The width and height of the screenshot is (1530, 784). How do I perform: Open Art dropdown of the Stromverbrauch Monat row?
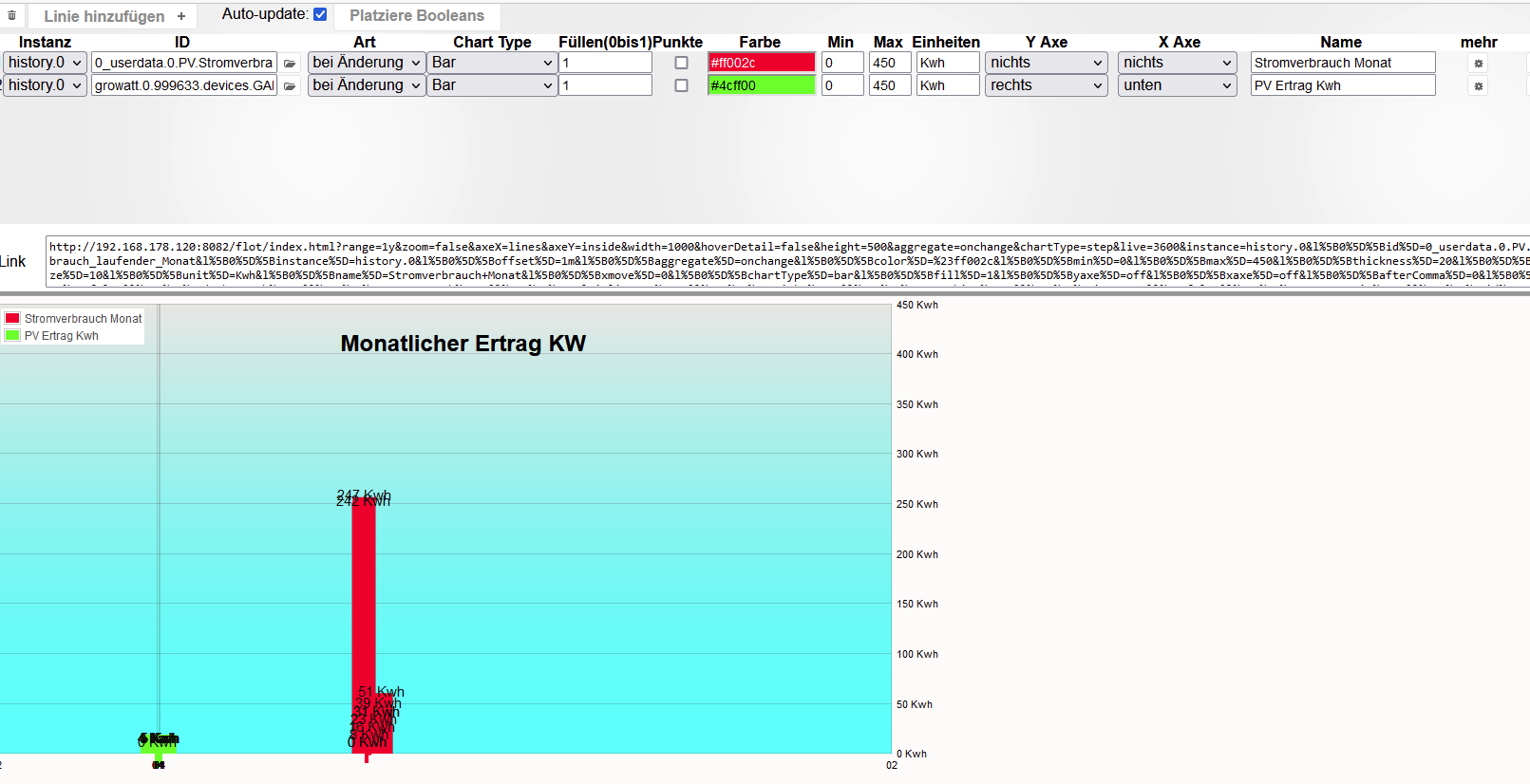367,63
